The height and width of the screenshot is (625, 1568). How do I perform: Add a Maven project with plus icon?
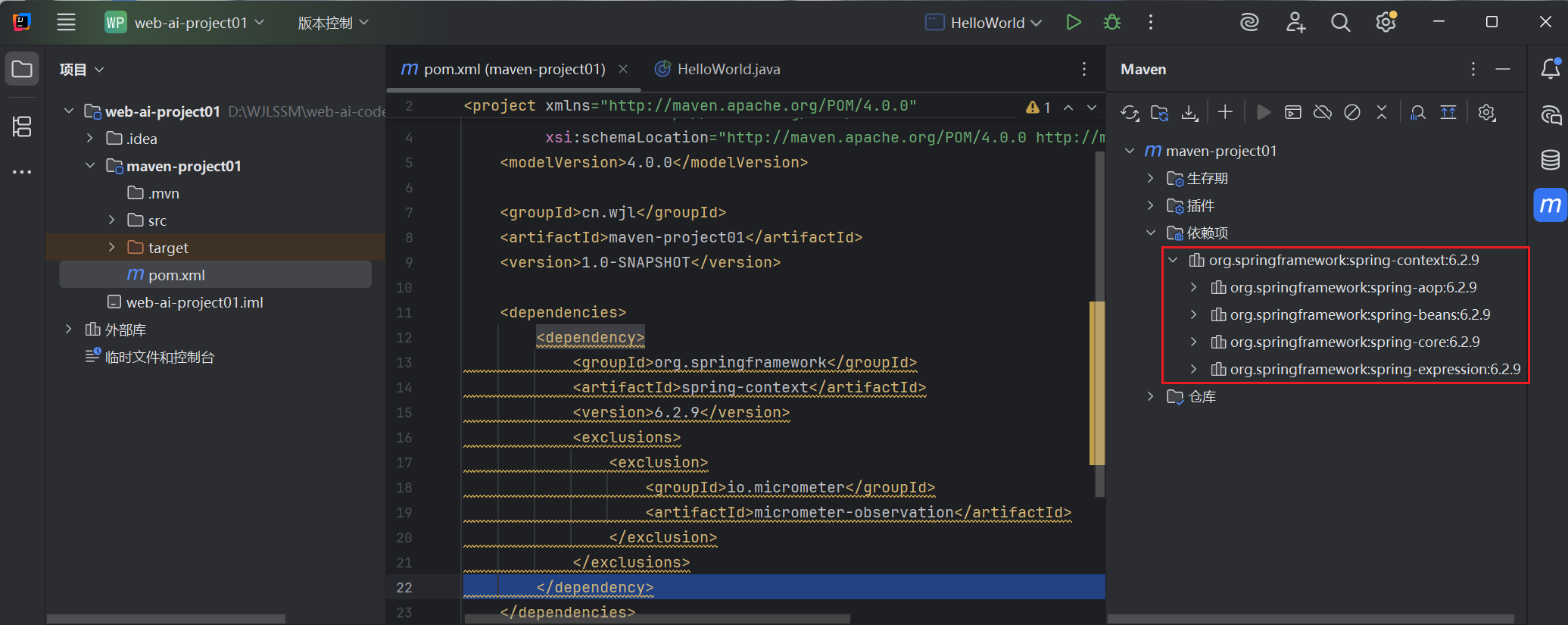(1225, 113)
